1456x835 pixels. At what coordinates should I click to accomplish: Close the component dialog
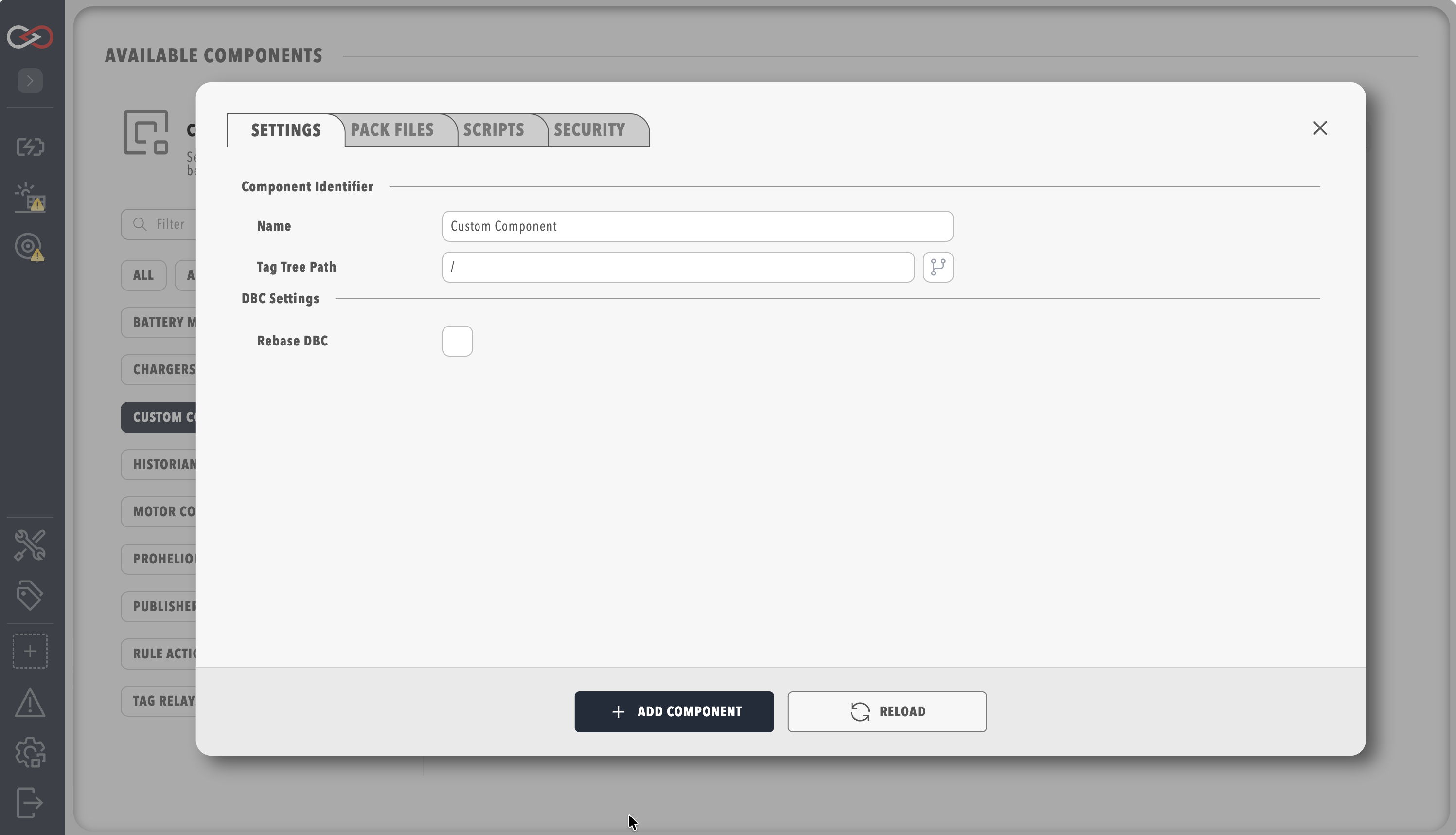pyautogui.click(x=1320, y=128)
